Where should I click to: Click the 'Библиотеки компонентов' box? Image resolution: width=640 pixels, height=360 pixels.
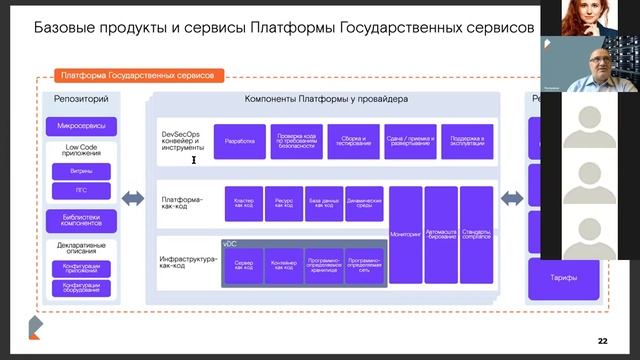point(81,221)
